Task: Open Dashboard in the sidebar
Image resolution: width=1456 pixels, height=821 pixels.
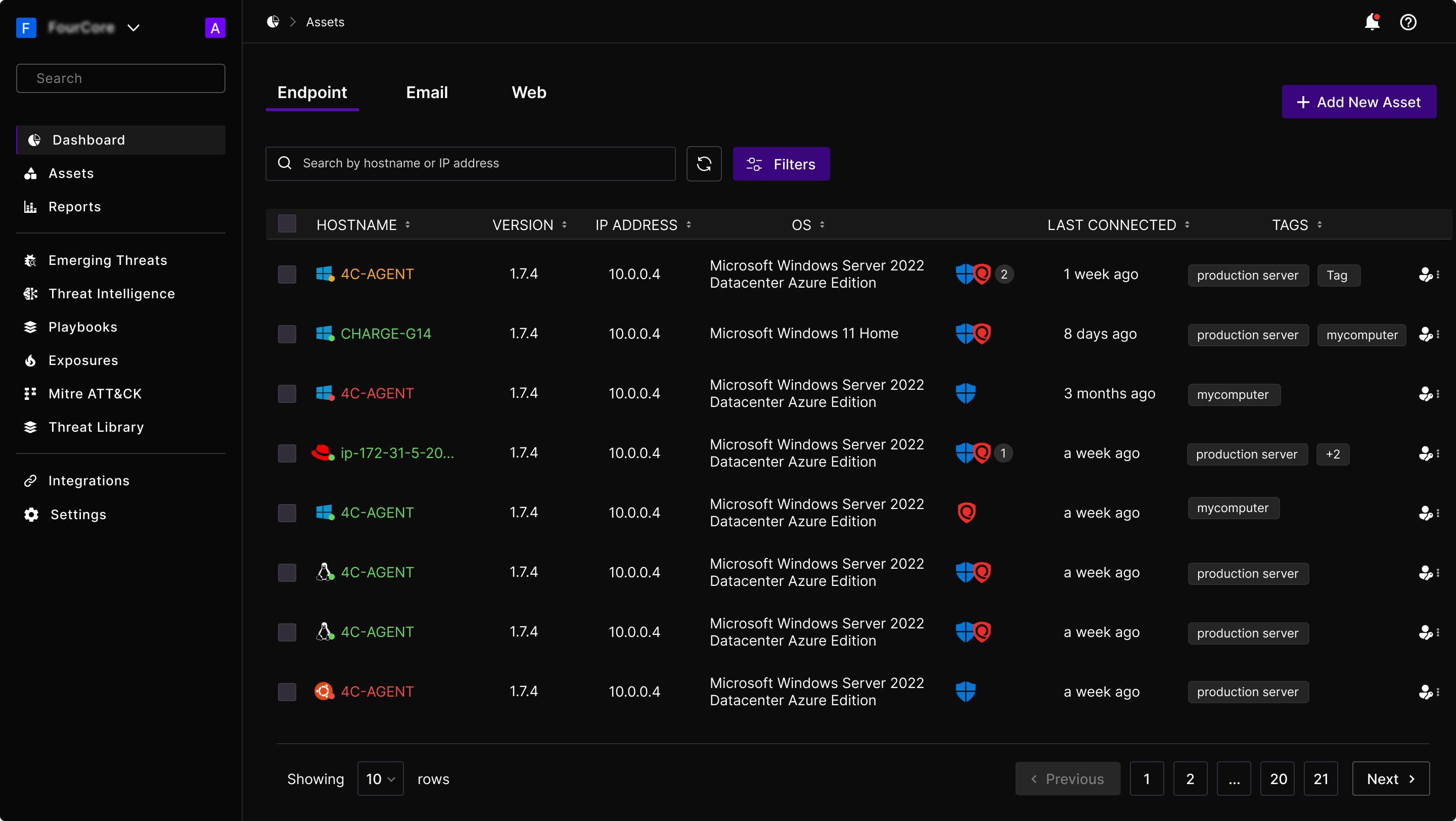Action: (x=121, y=140)
